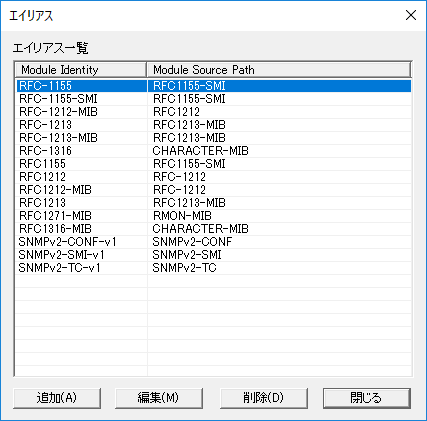Sort by the Module Identity column header
The width and height of the screenshot is (427, 421).
(x=81, y=70)
